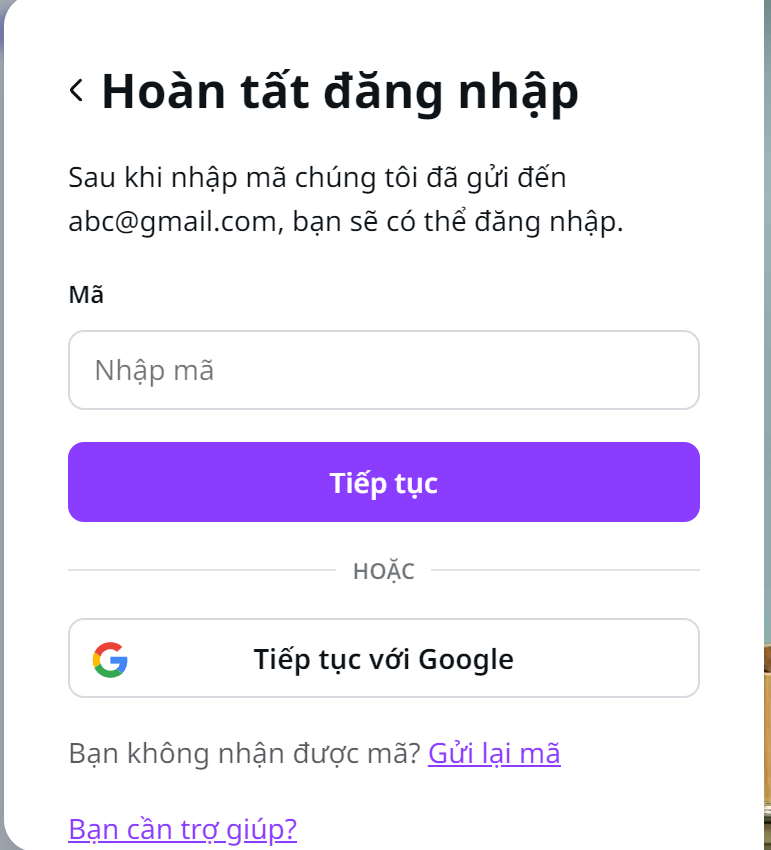
Task: Click the purple 'Tiếp tục' button
Action: 384,482
